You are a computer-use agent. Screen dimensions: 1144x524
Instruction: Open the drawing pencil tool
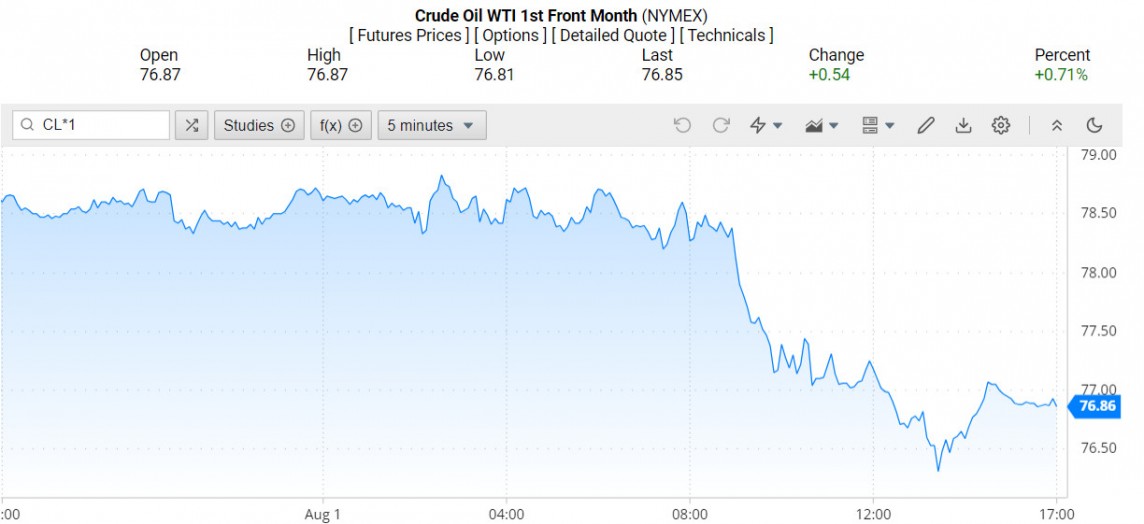926,125
